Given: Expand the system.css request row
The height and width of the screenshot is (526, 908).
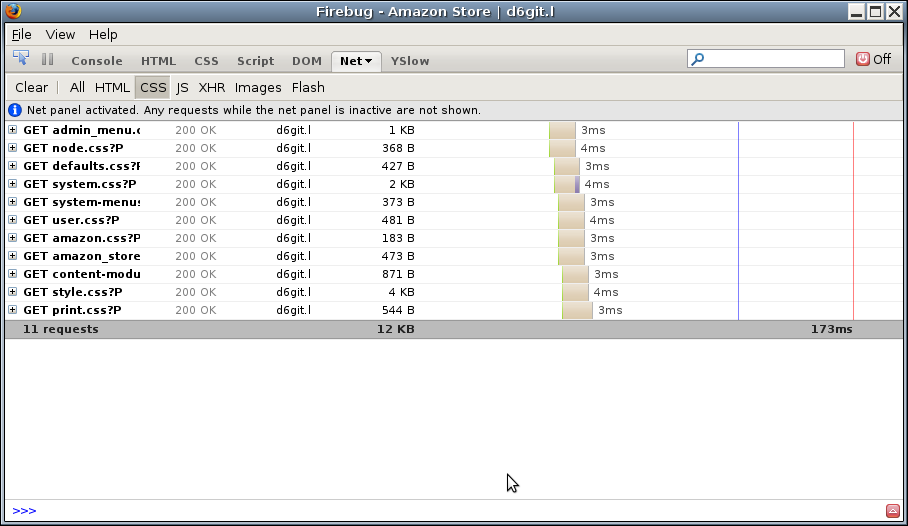Looking at the screenshot, I should [x=13, y=184].
